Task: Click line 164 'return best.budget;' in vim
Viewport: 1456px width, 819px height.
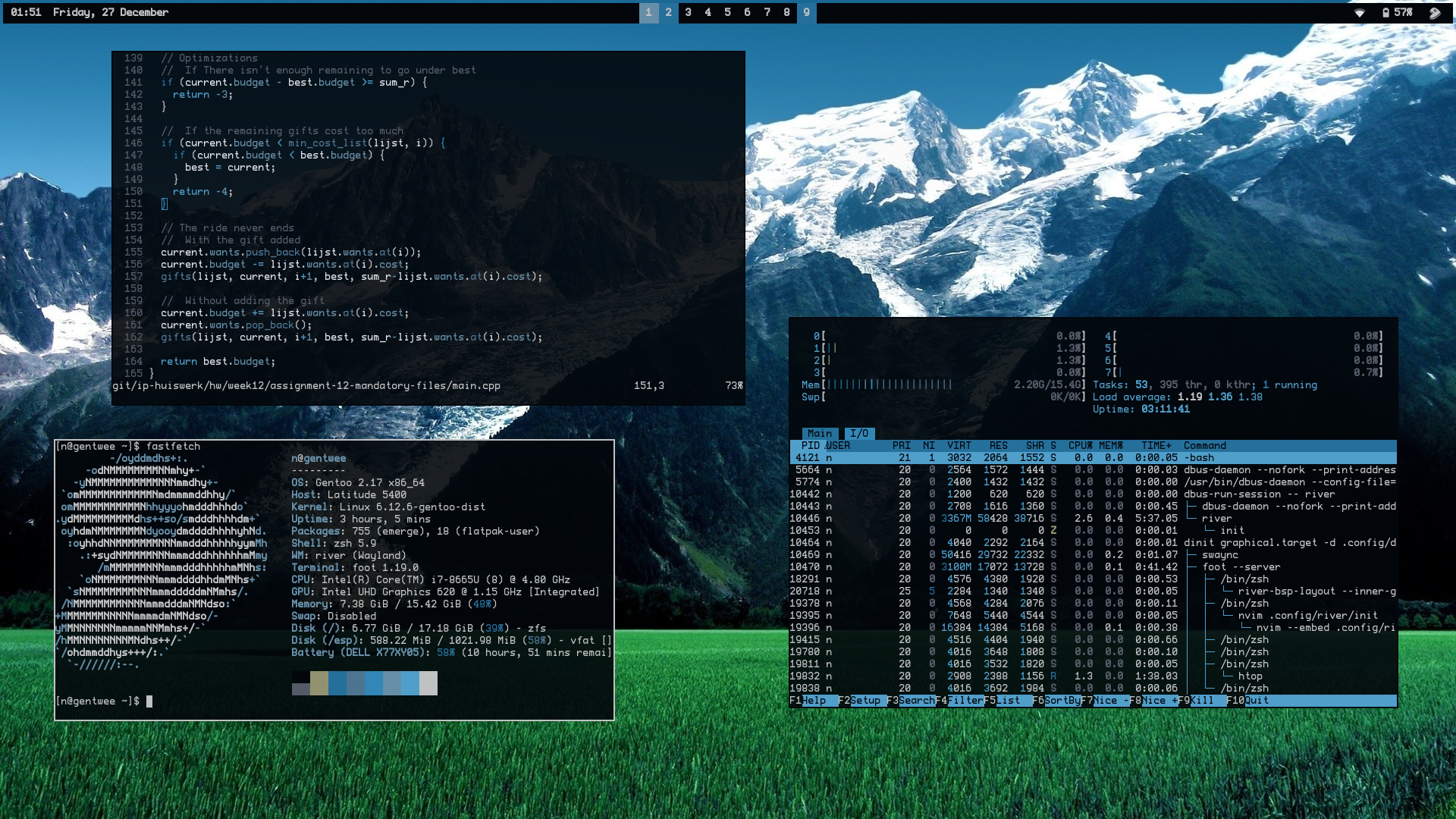Action: pos(218,362)
